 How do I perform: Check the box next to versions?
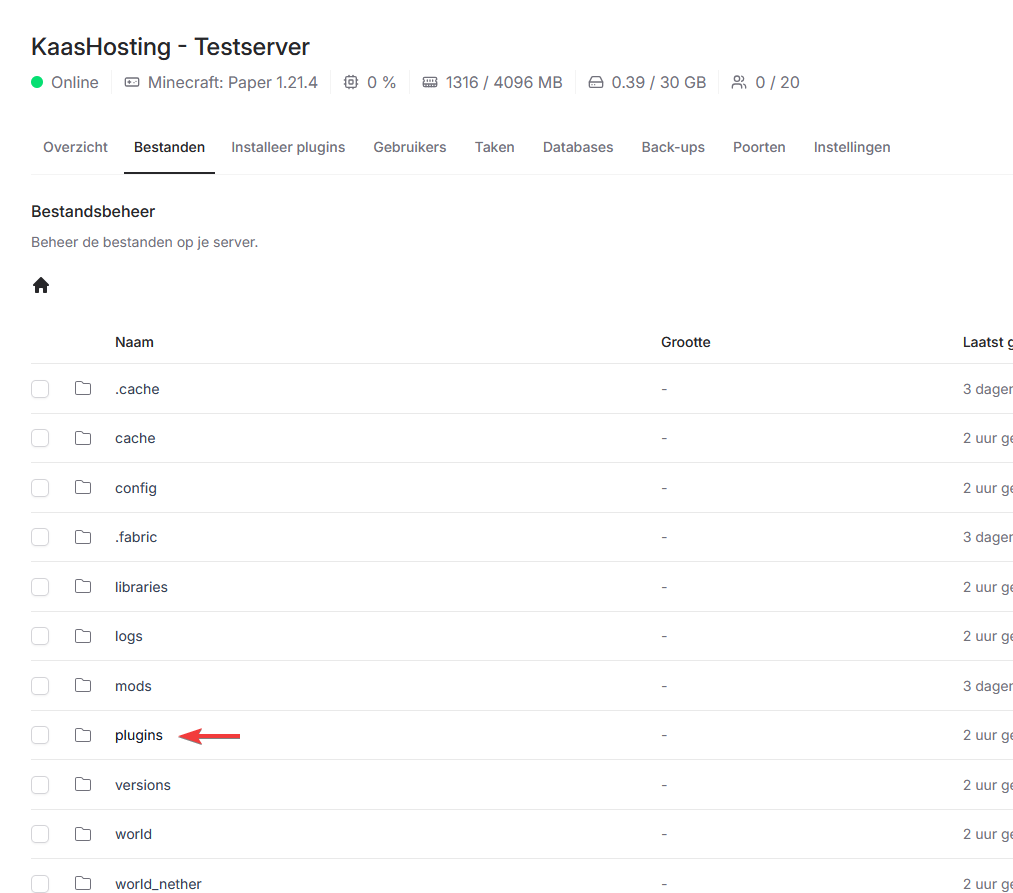pos(40,785)
